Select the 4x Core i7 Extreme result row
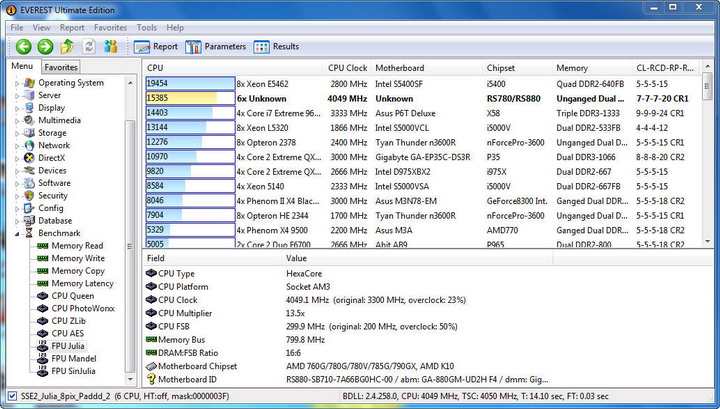Screen dimensions: 720x409 (422, 113)
